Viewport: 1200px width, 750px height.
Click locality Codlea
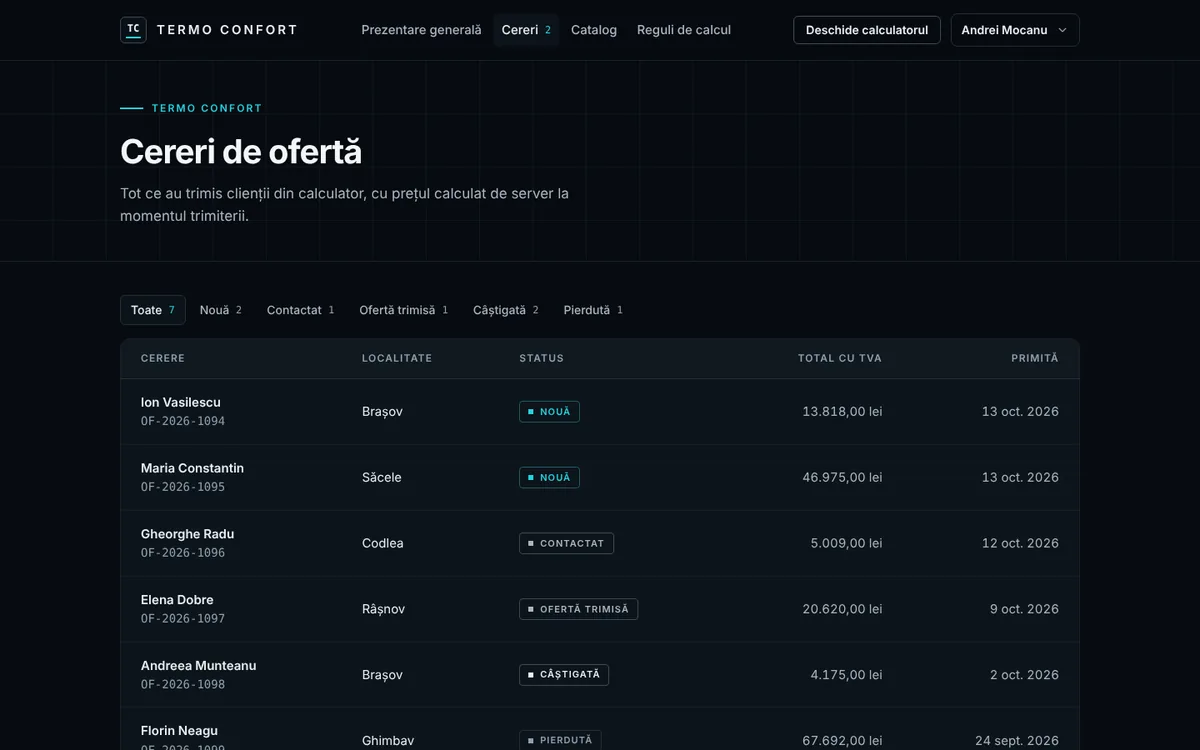coord(383,543)
